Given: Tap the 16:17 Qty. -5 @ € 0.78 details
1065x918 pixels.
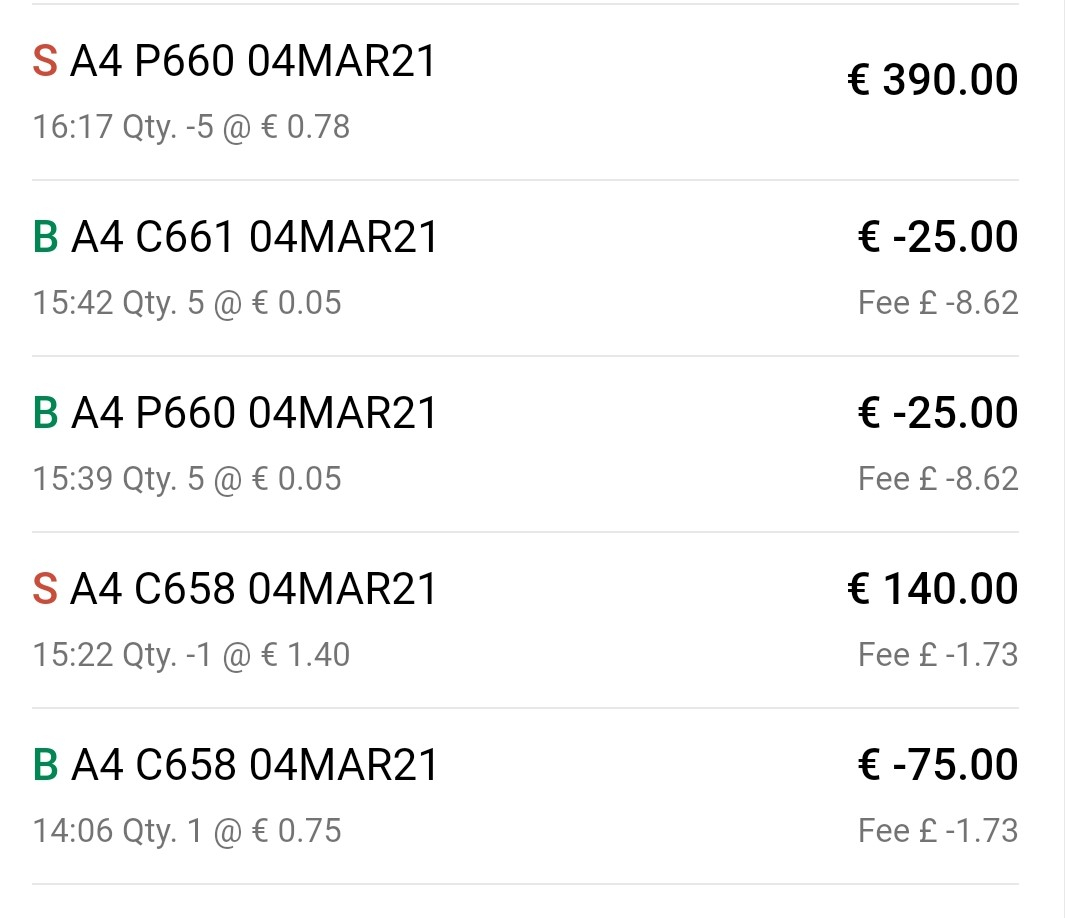Looking at the screenshot, I should coord(191,127).
